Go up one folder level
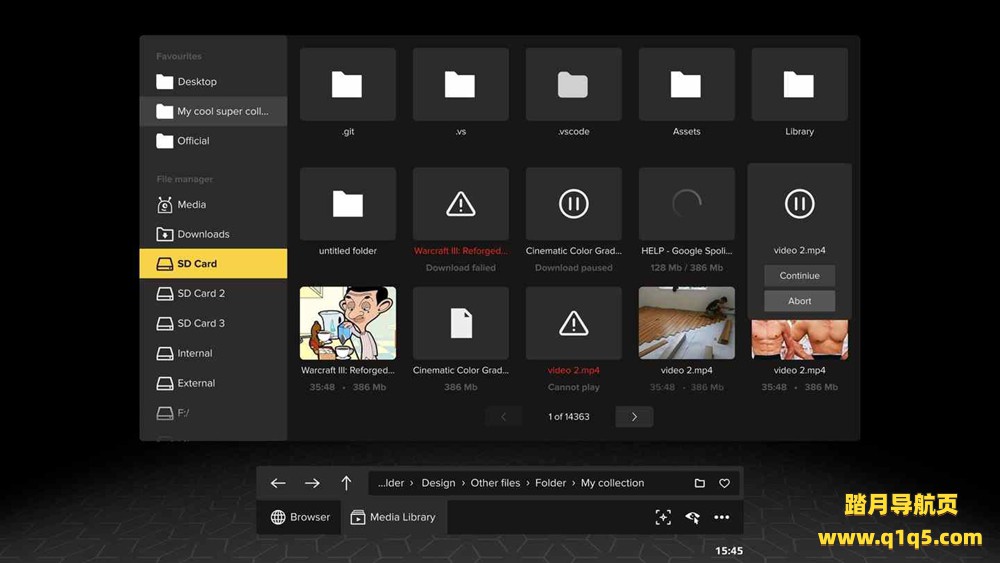Viewport: 1000px width, 563px height. coord(346,483)
